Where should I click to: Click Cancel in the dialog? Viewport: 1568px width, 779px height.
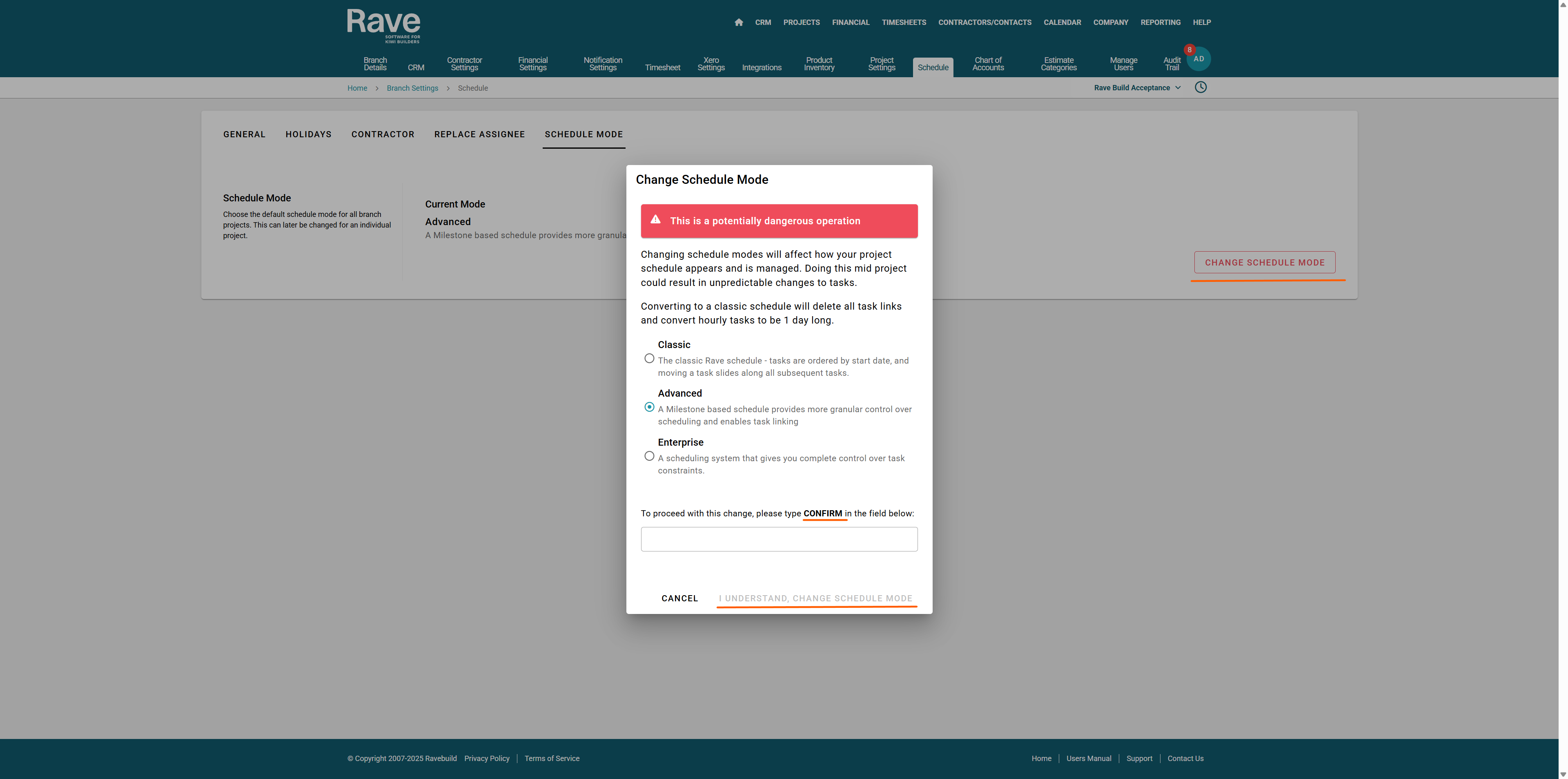tap(679, 599)
